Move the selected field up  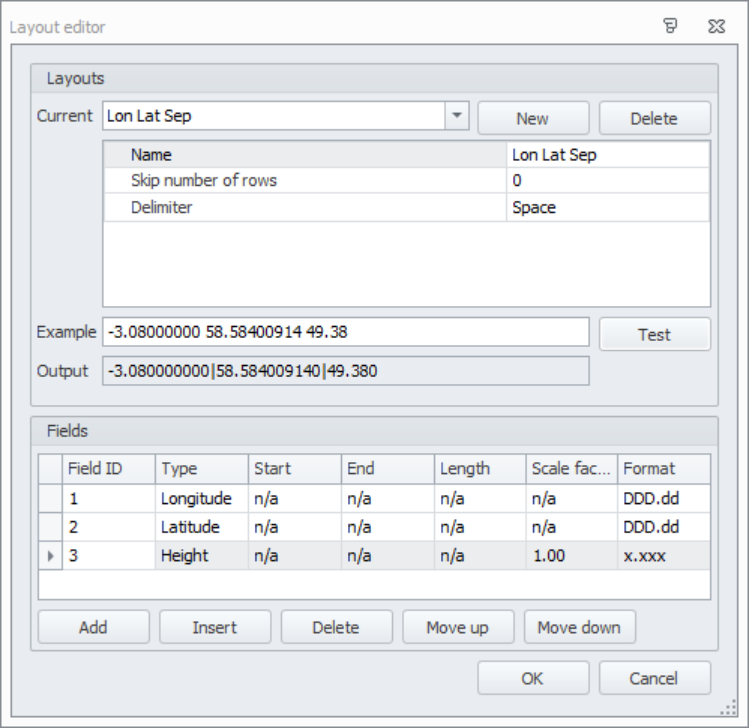457,627
